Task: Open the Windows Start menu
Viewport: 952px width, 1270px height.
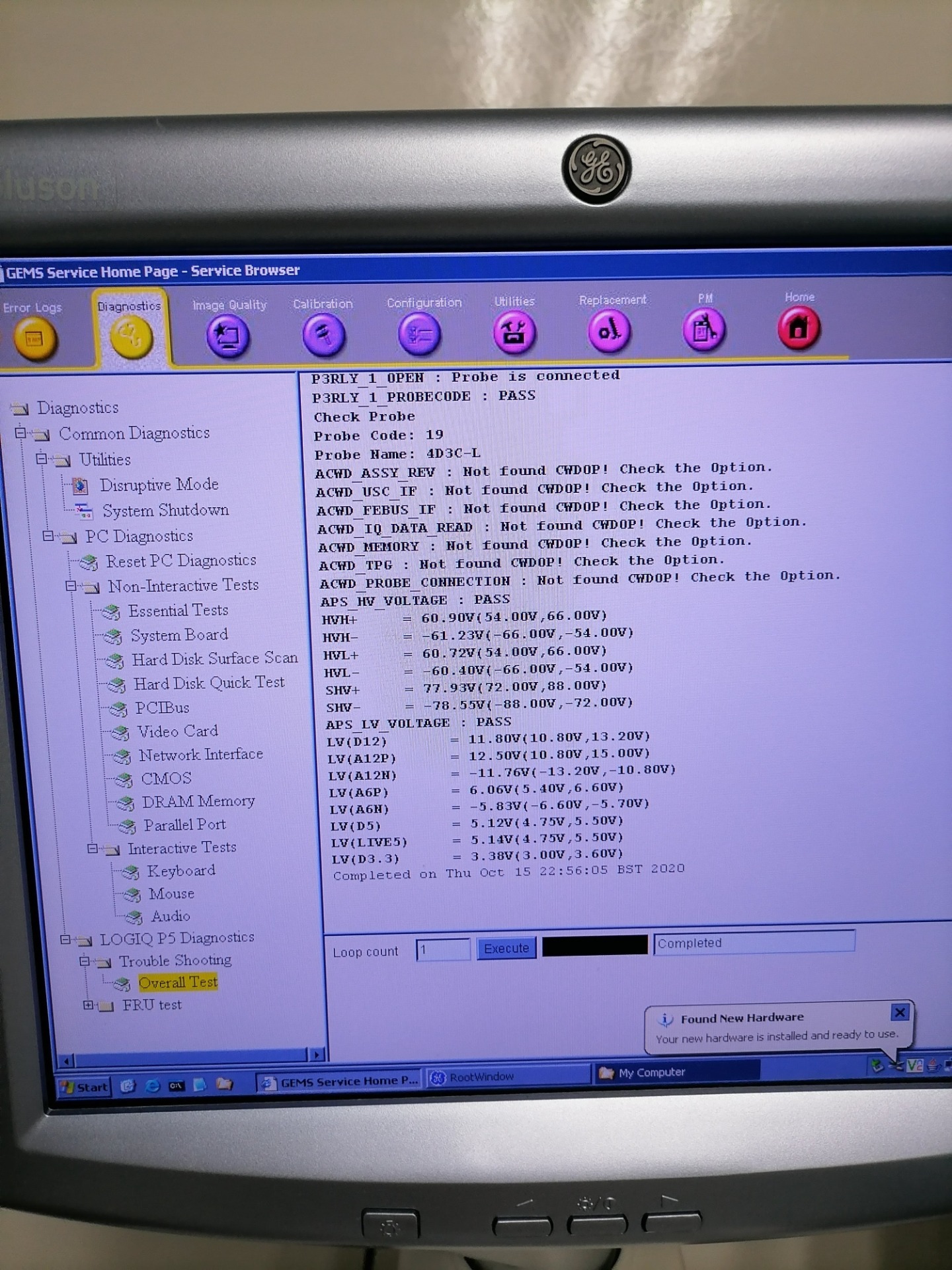Action: coord(85,1087)
